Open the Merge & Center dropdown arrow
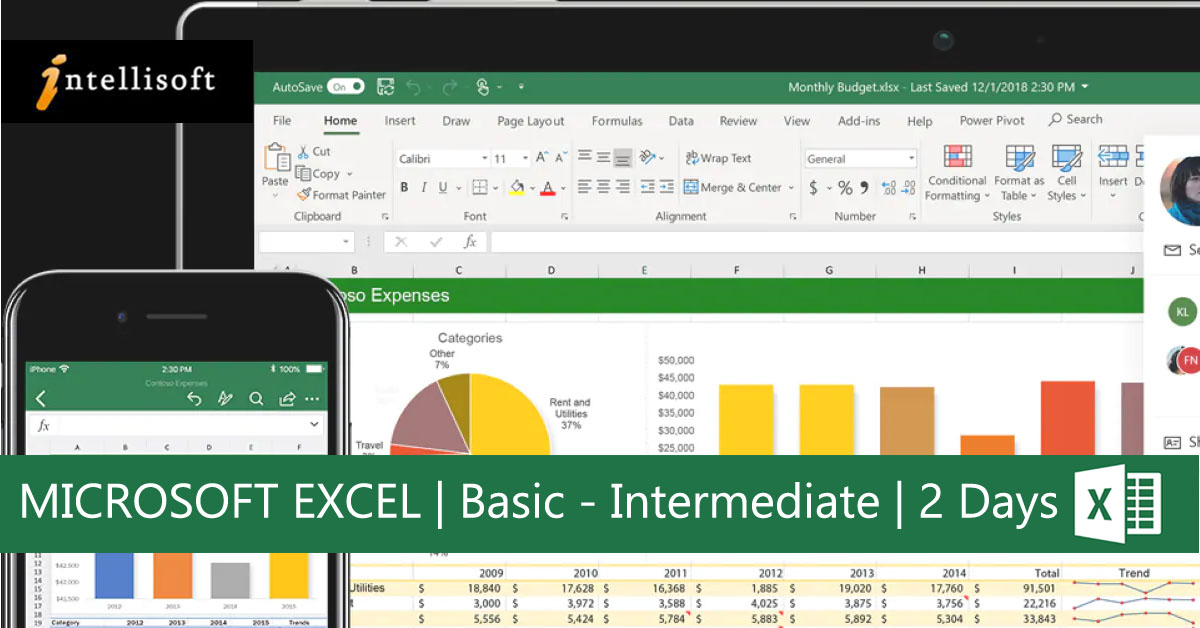The width and height of the screenshot is (1200, 628). (x=791, y=188)
